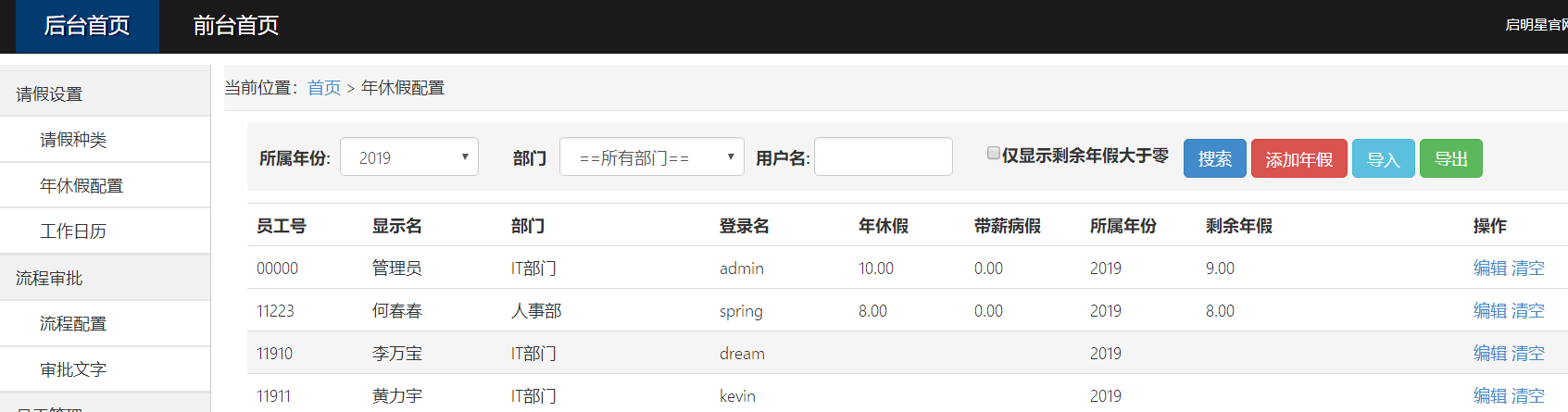Click 年休假配置 breadcrumb text
1568x412 pixels.
403,88
